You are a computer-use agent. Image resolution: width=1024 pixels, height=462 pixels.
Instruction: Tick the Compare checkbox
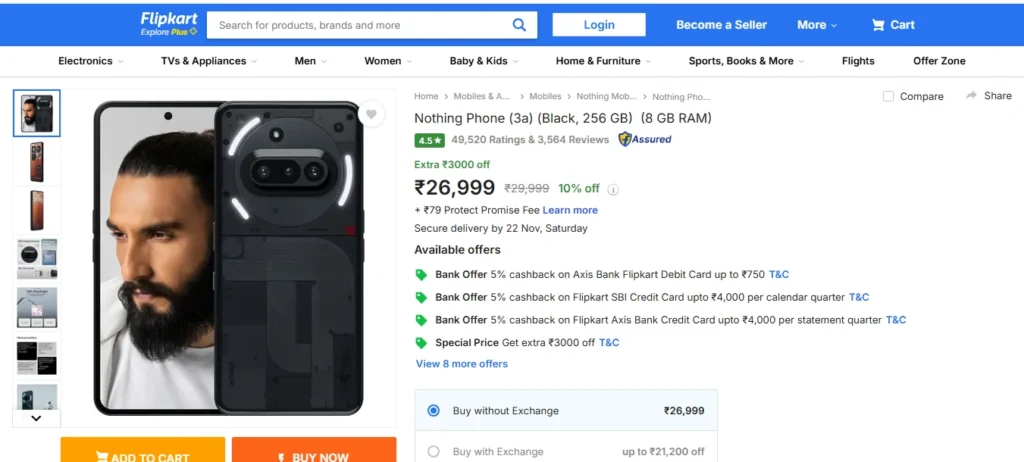(889, 97)
